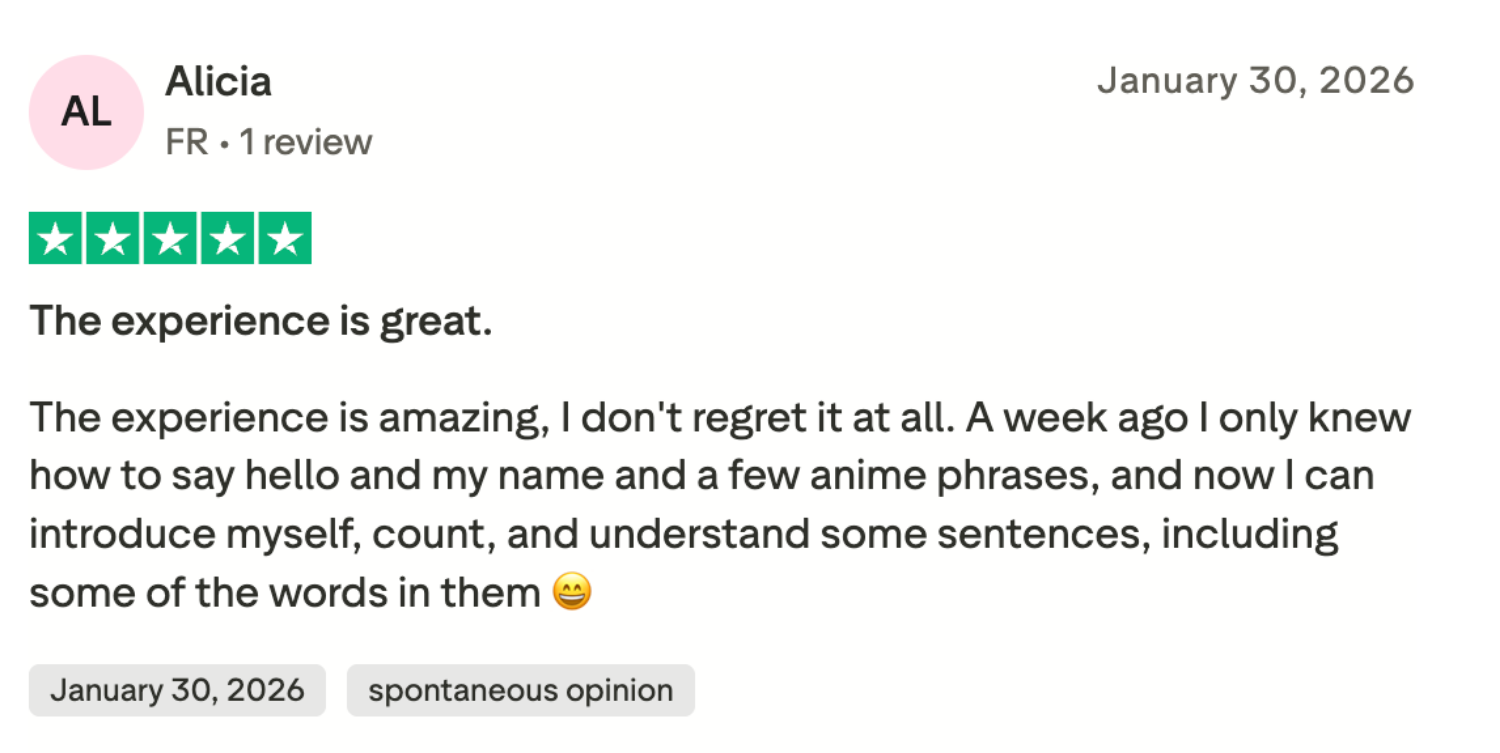Viewport: 1500px width, 753px height.
Task: Select the second green rating star
Action: pos(113,238)
